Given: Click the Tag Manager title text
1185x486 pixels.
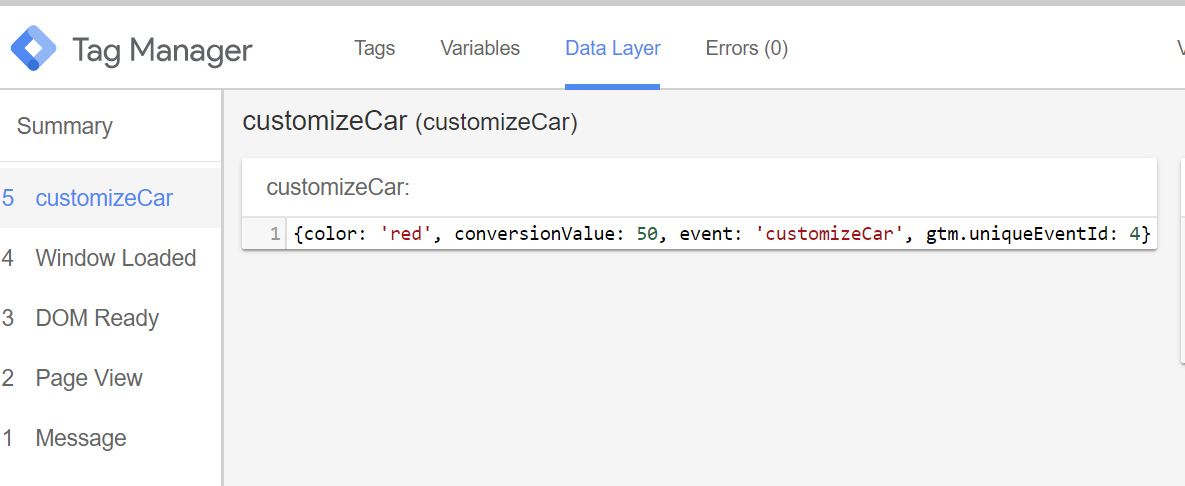Looking at the screenshot, I should pyautogui.click(x=162, y=51).
